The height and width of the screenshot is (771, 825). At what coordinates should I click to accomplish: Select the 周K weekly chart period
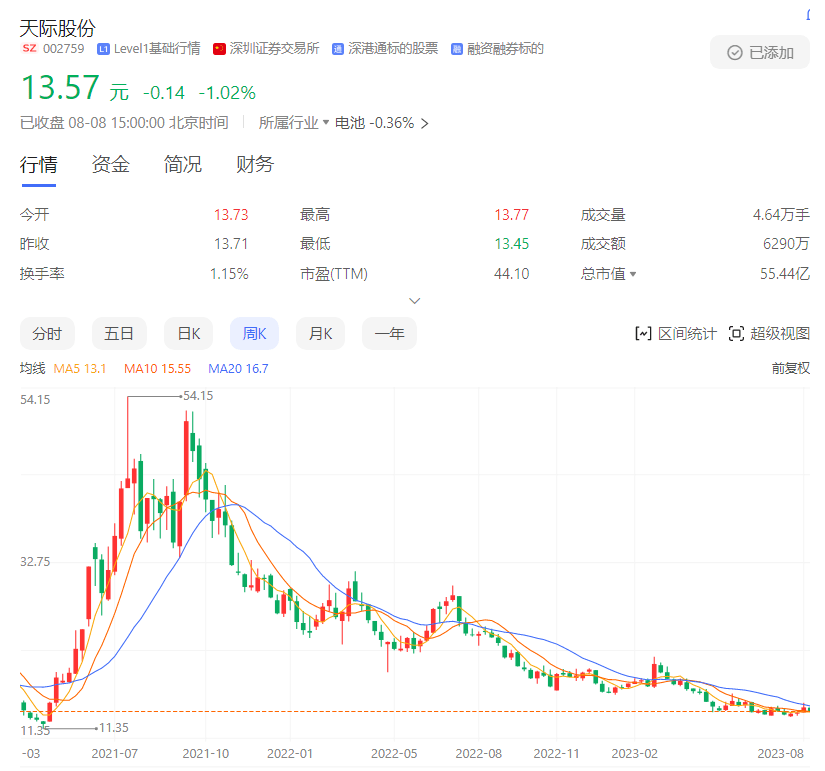(255, 334)
